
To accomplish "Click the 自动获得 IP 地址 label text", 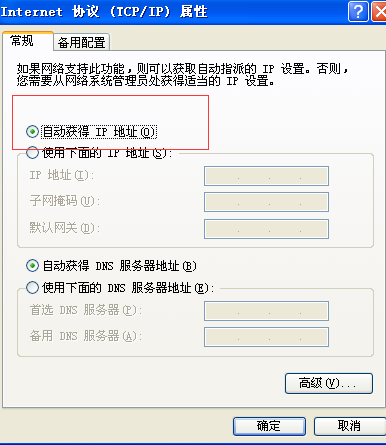I will (99, 132).
